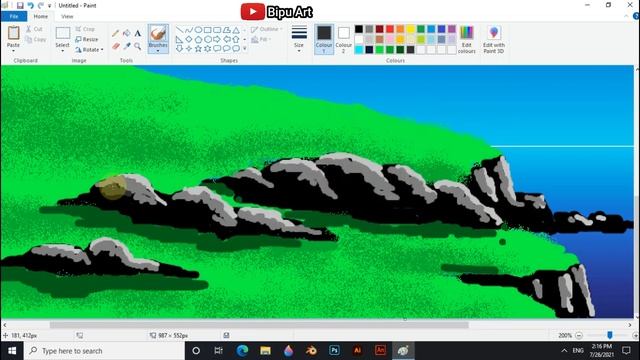Click the Rectangular Select tool icon

pyautogui.click(x=62, y=33)
